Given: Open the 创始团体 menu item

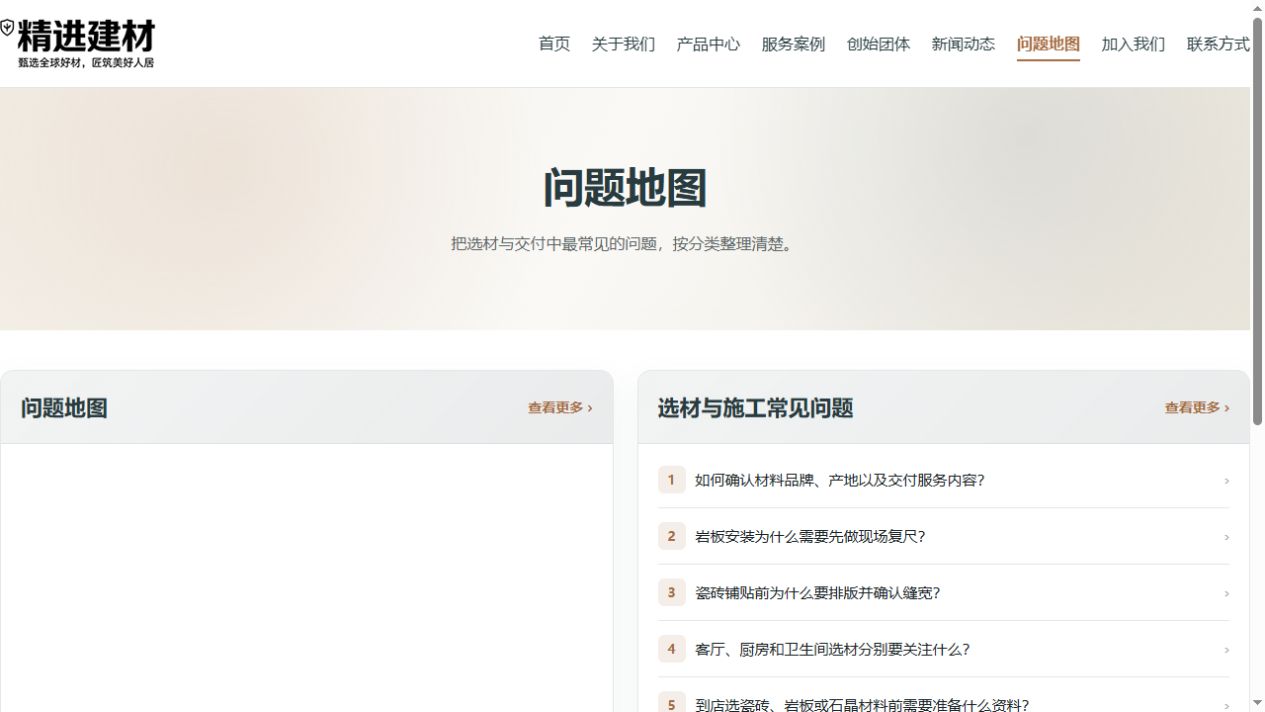Looking at the screenshot, I should (878, 44).
